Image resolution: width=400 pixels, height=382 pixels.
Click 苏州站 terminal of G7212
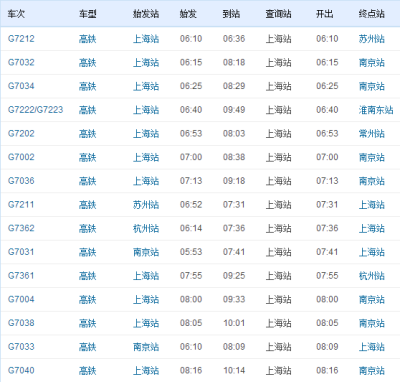[x=372, y=39]
